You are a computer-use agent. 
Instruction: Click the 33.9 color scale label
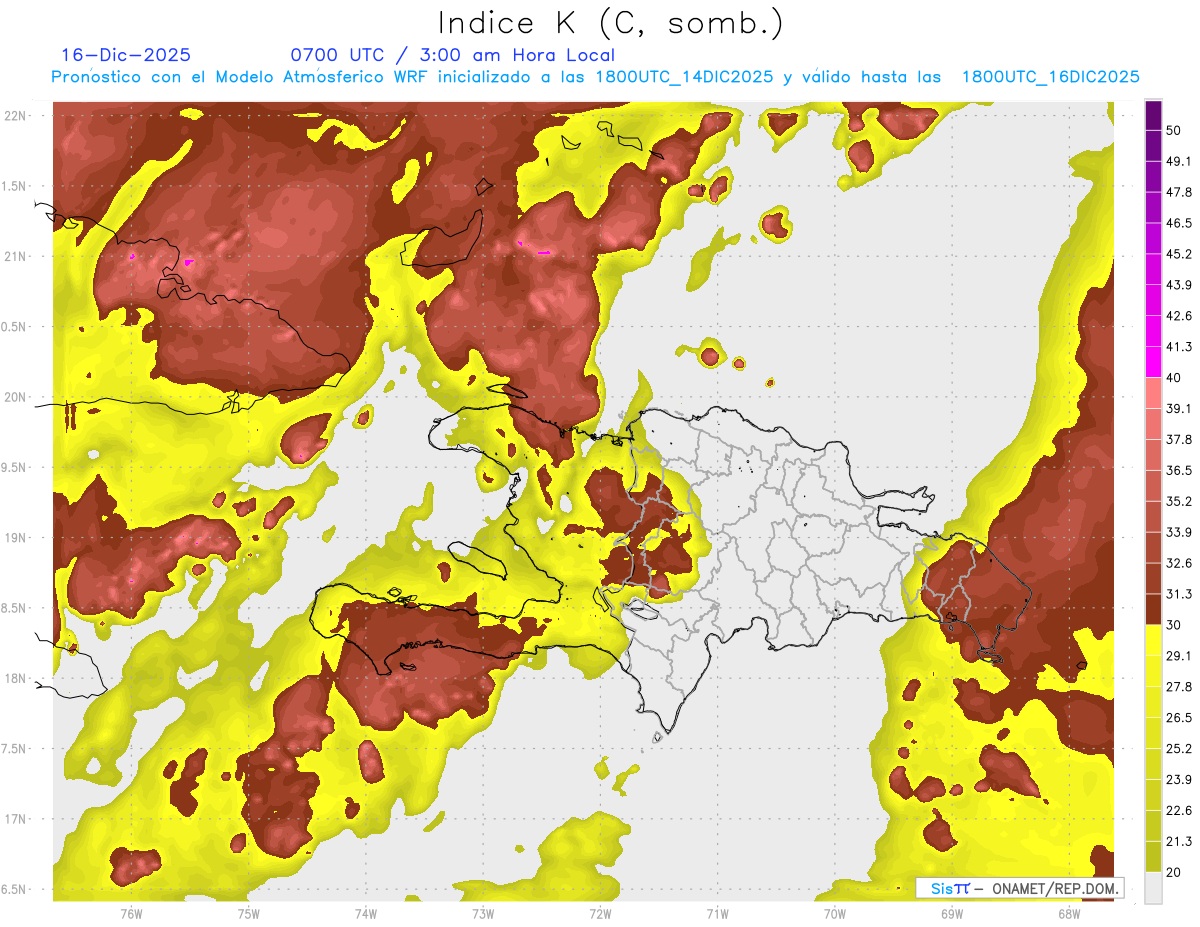coord(1179,532)
